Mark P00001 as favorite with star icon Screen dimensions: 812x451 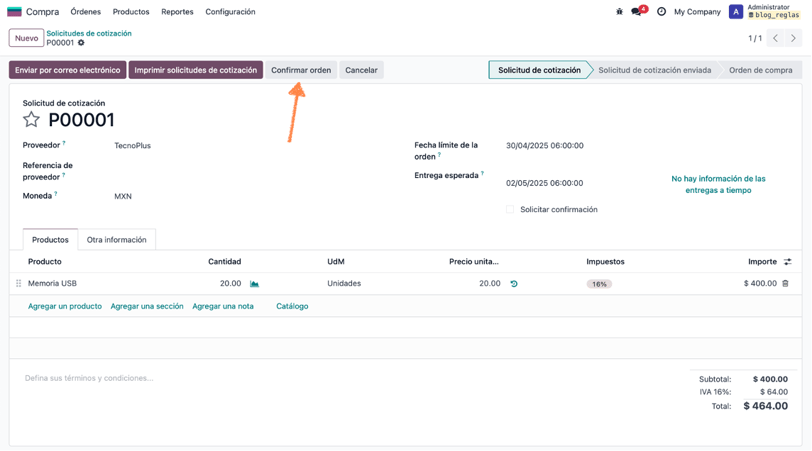tap(31, 120)
